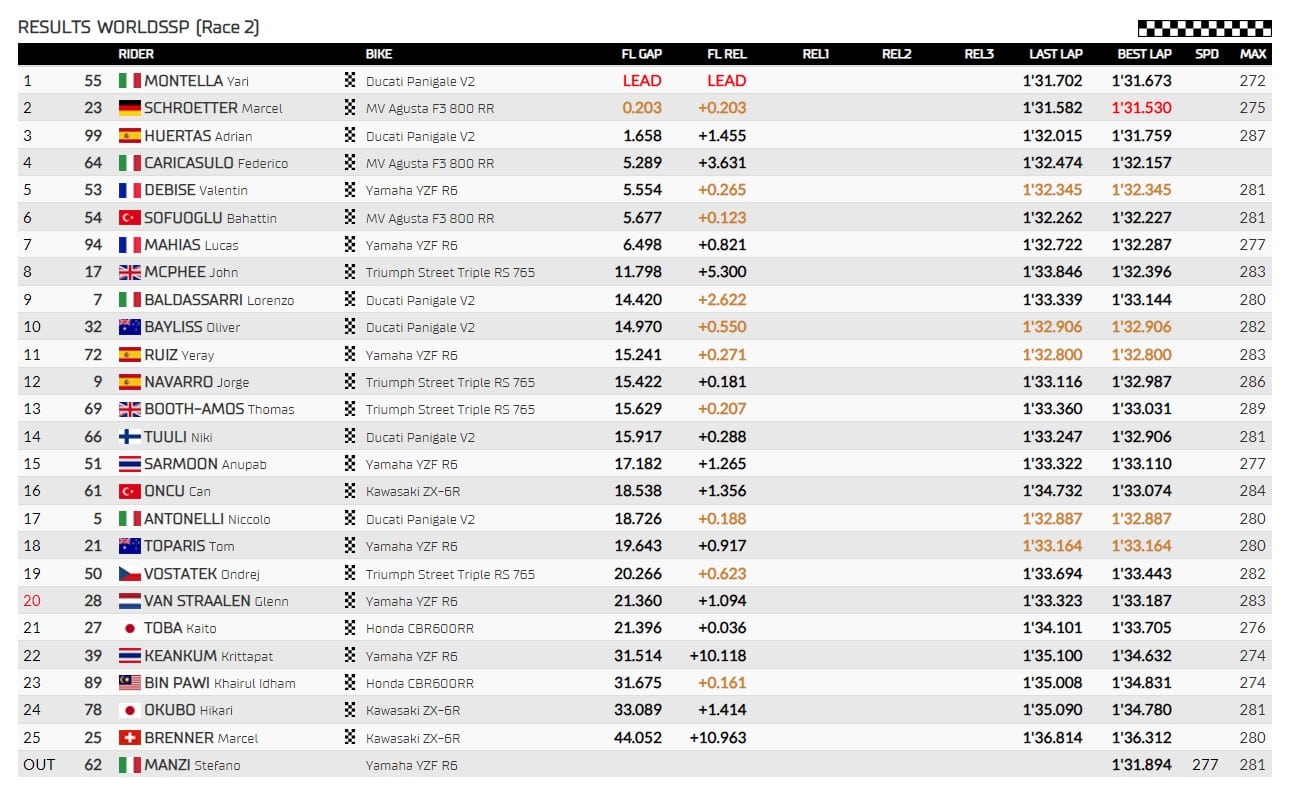Click the max speed 289 for BOOTH-AMOS
The width and height of the screenshot is (1295, 793).
(1252, 409)
